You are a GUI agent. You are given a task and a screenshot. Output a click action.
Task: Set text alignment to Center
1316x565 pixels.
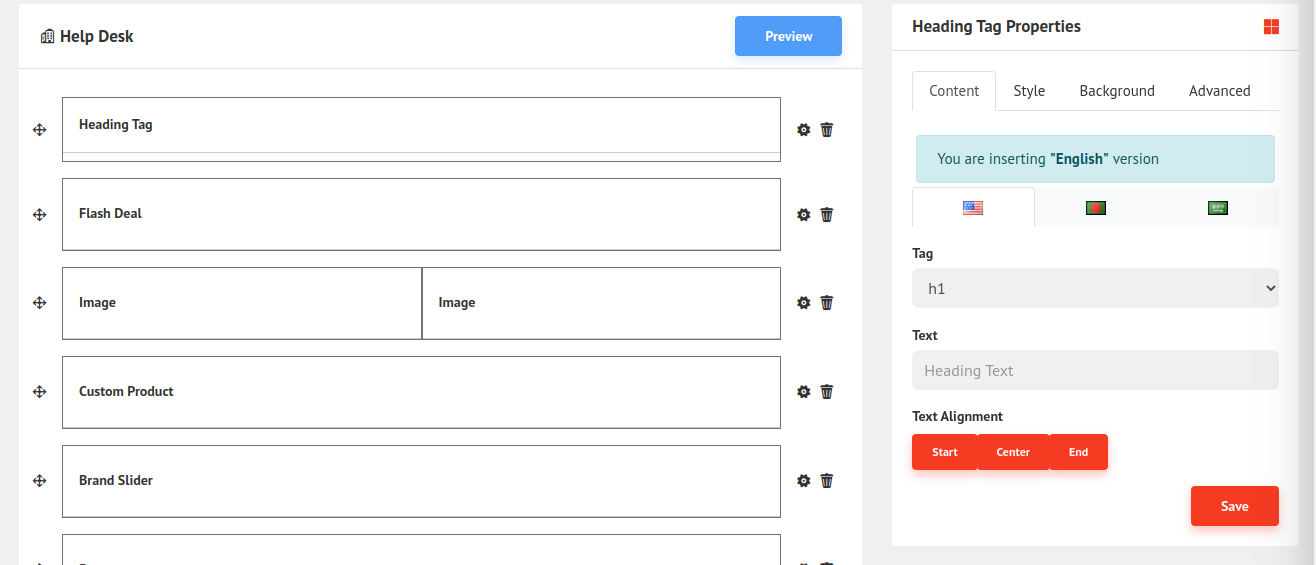pos(1013,452)
